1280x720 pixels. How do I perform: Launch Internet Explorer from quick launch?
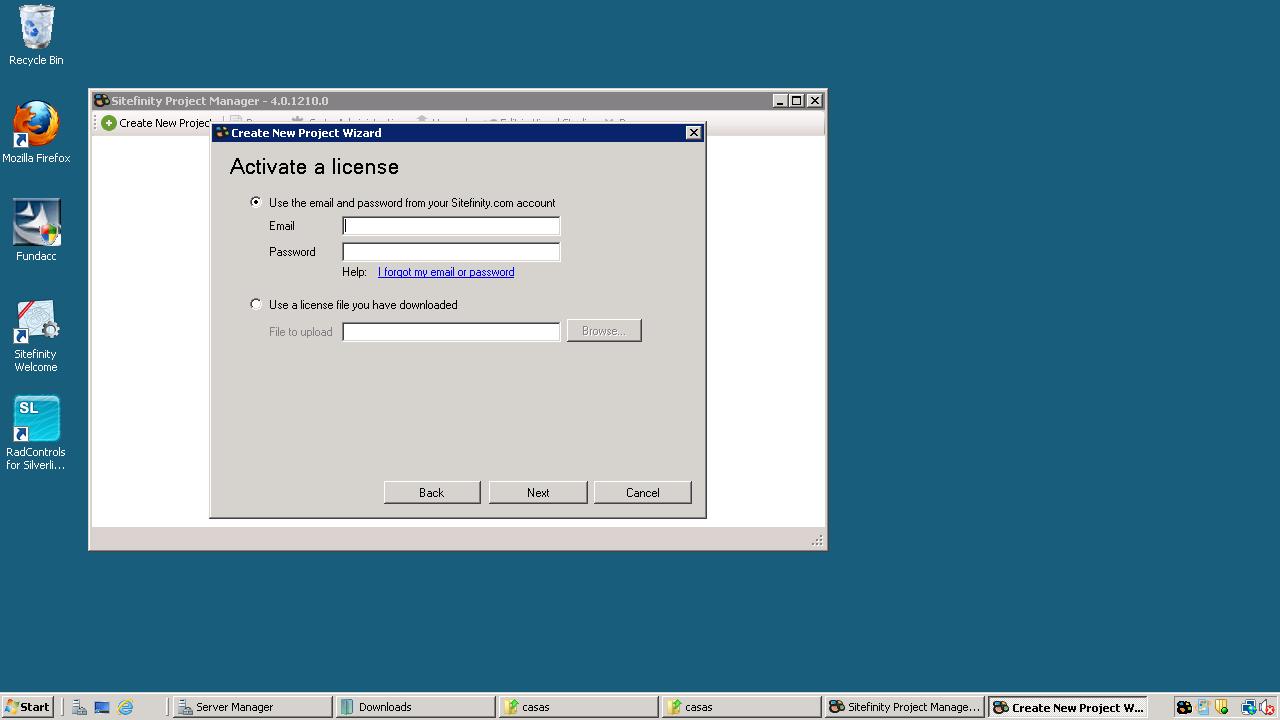(125, 707)
